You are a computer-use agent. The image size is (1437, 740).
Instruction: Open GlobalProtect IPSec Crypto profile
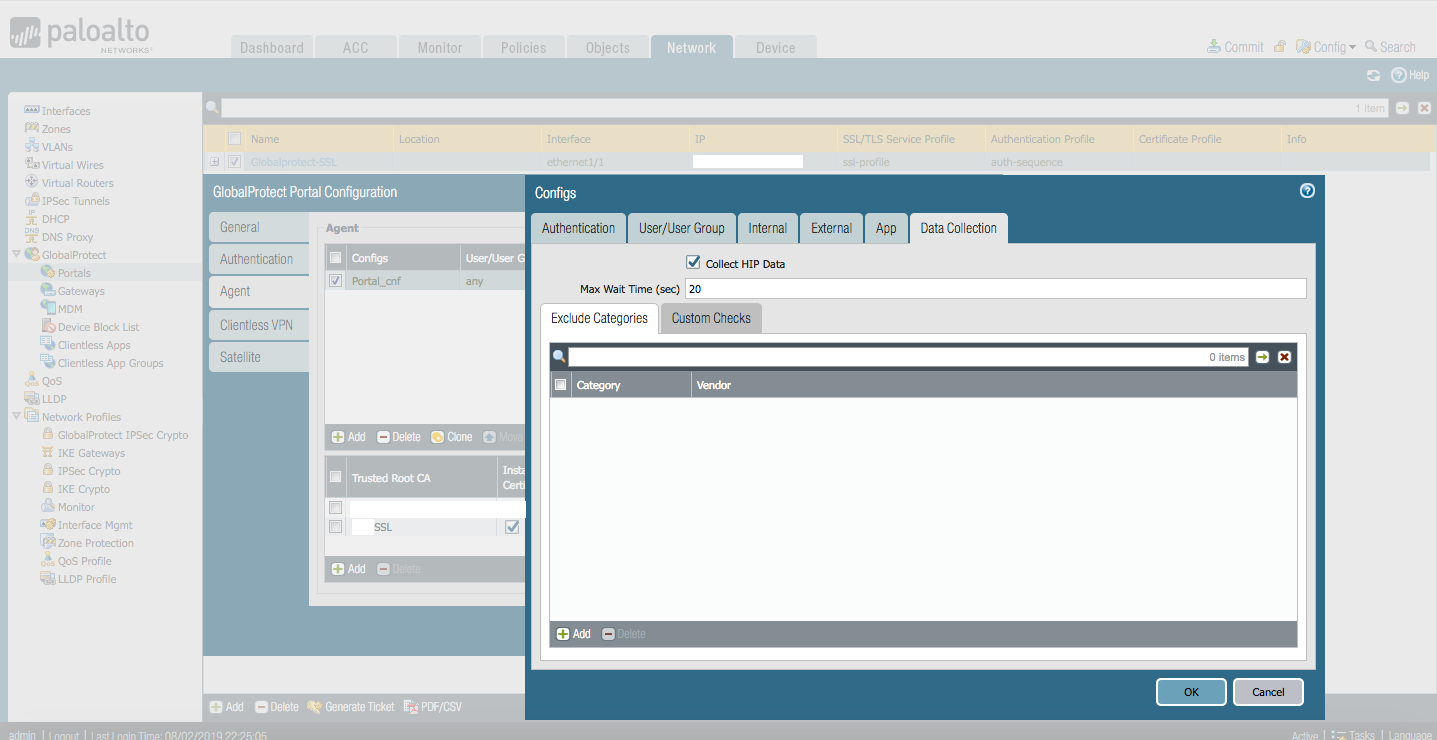coord(122,435)
